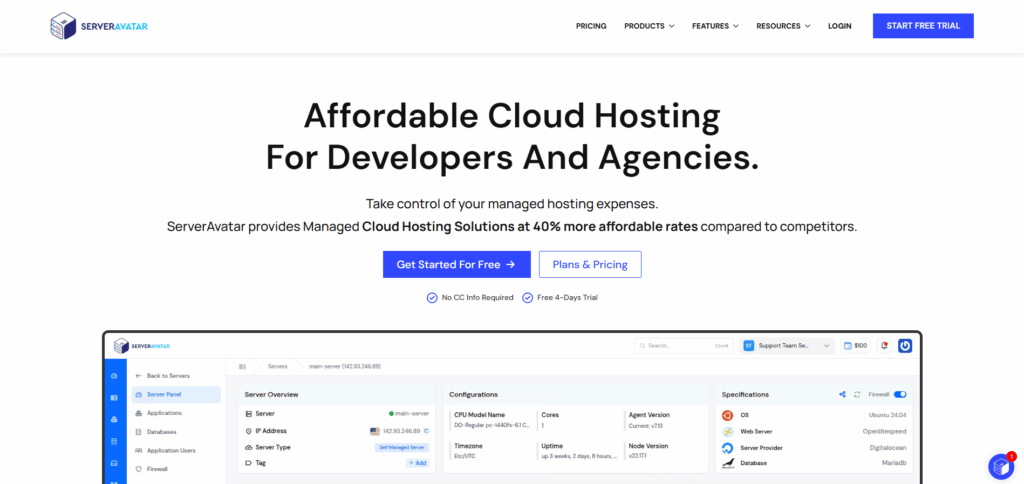Click the Agent Version current value
The image size is (1024, 484).
click(645, 425)
